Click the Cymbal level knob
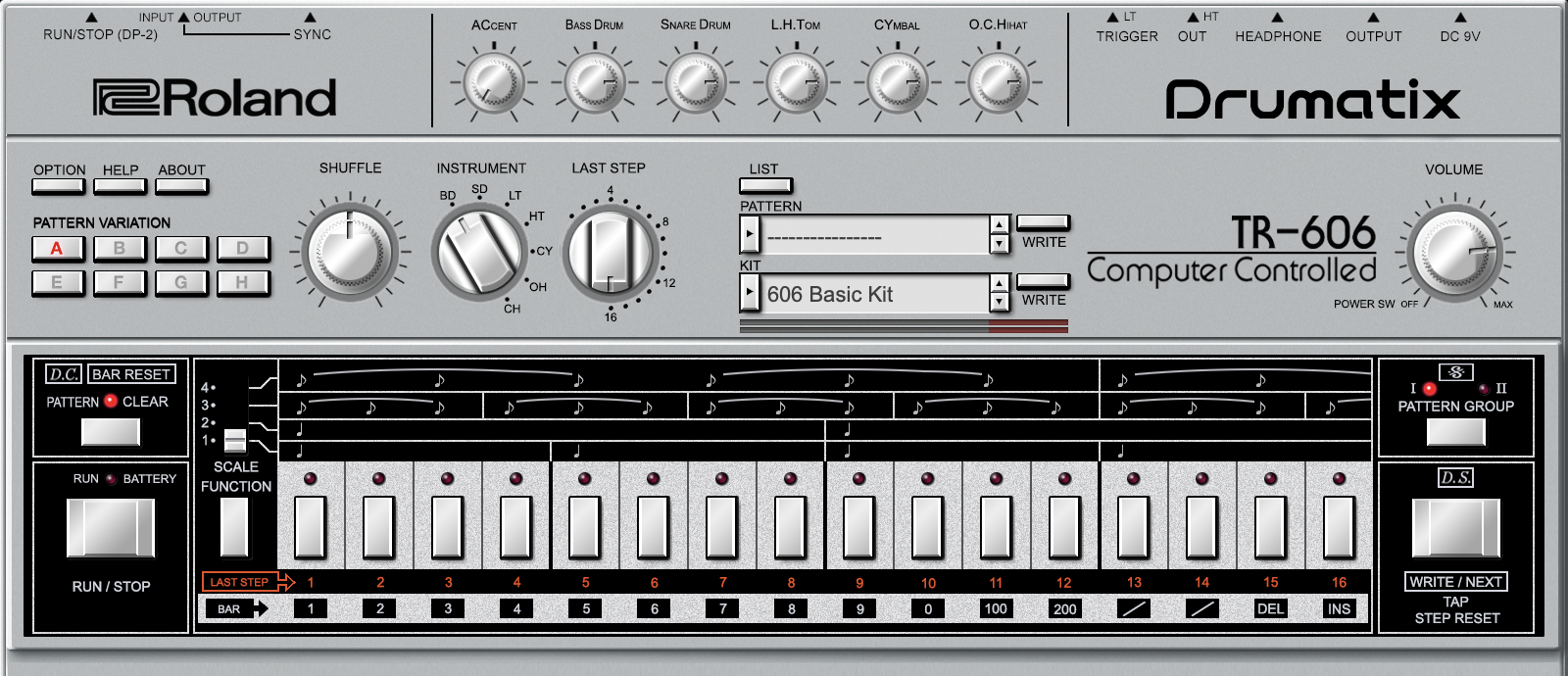 (x=897, y=83)
